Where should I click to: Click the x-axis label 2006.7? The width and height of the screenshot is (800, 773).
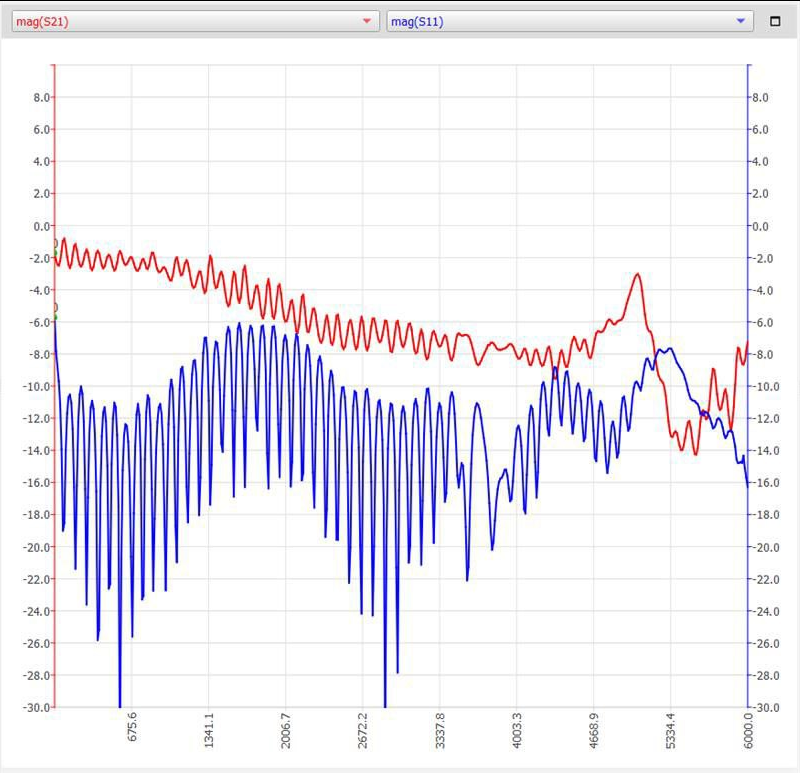point(286,731)
